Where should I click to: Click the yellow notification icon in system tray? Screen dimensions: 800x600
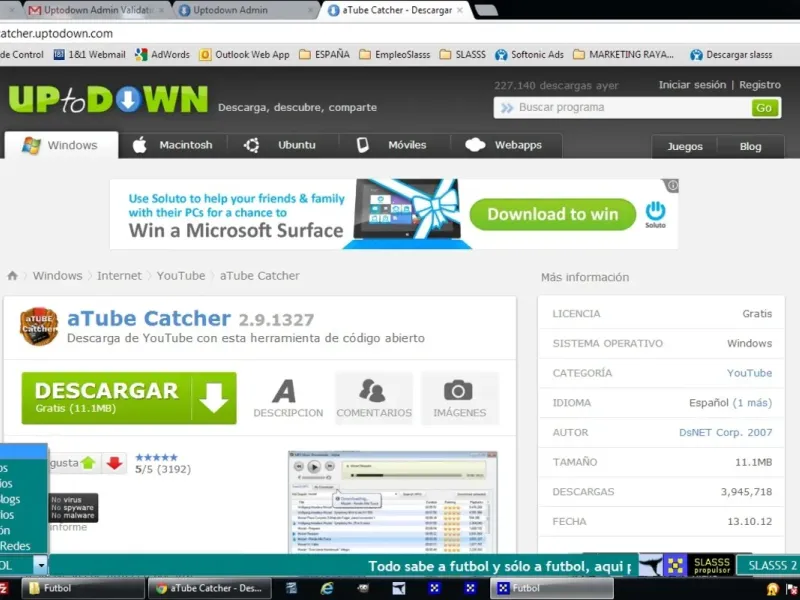point(773,589)
